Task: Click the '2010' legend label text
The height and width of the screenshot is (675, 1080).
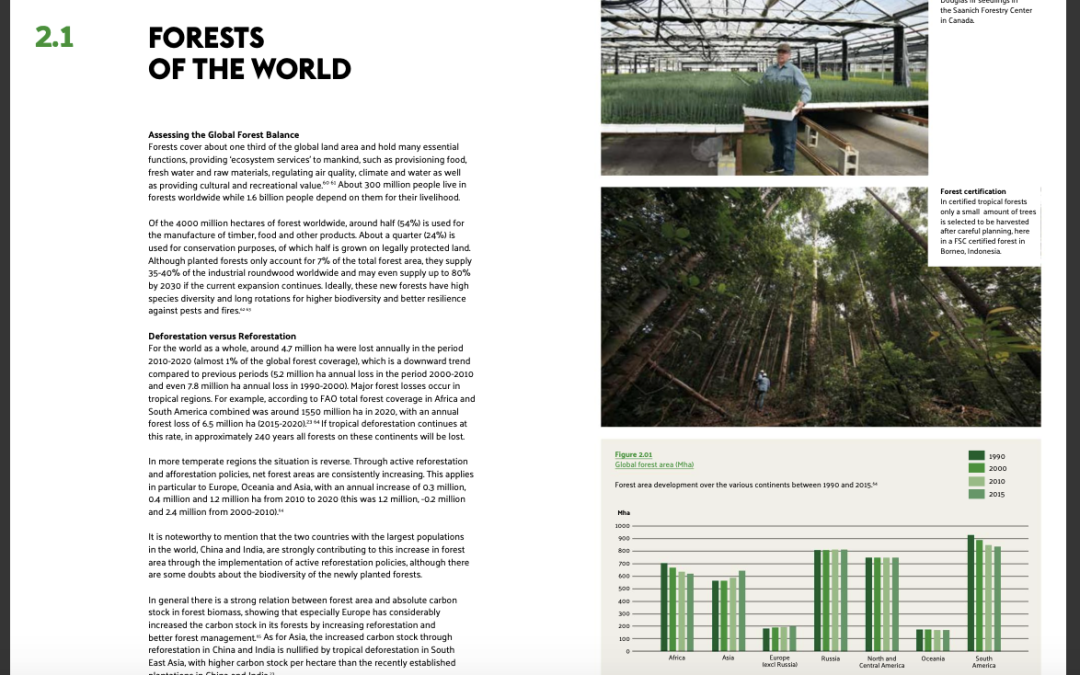Action: coord(997,481)
